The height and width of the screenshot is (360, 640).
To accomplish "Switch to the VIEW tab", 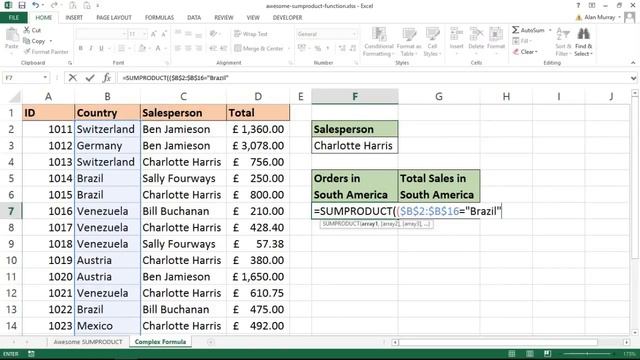I will [253, 18].
